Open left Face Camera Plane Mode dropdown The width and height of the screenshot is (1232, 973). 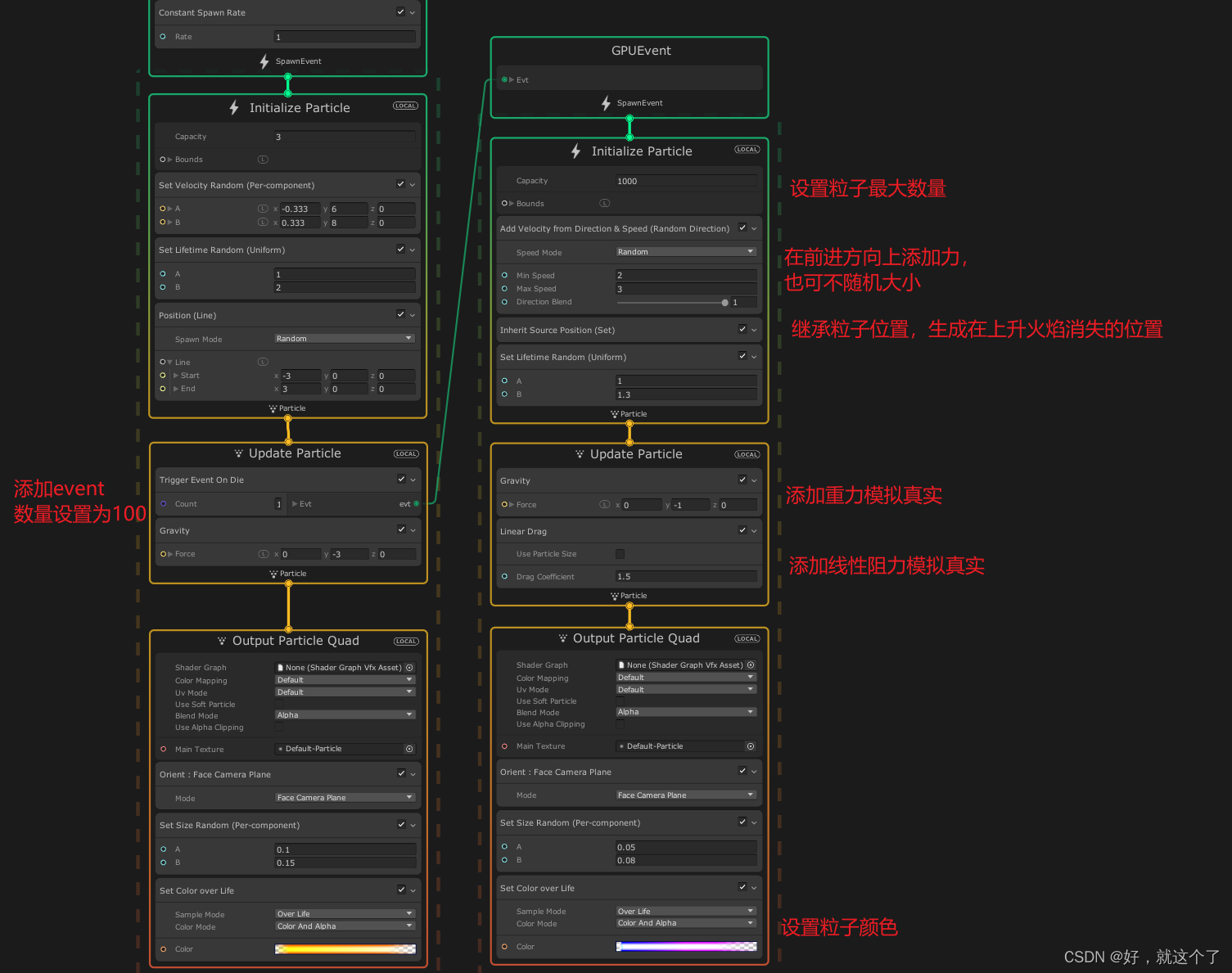[x=345, y=798]
